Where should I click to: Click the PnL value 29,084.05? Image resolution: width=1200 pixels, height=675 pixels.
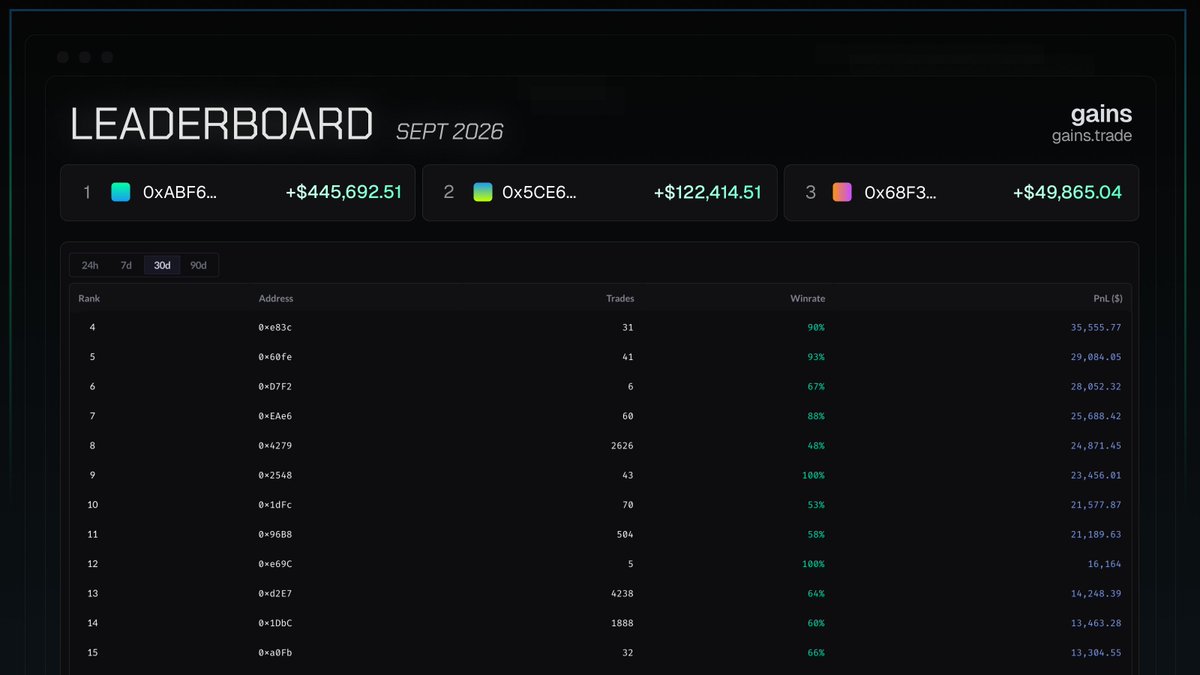click(1095, 357)
